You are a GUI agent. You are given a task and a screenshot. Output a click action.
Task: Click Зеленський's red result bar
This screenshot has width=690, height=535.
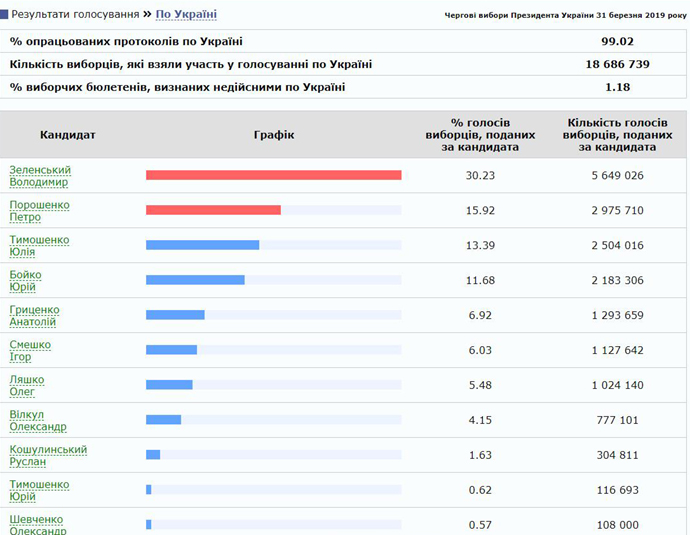(273, 175)
